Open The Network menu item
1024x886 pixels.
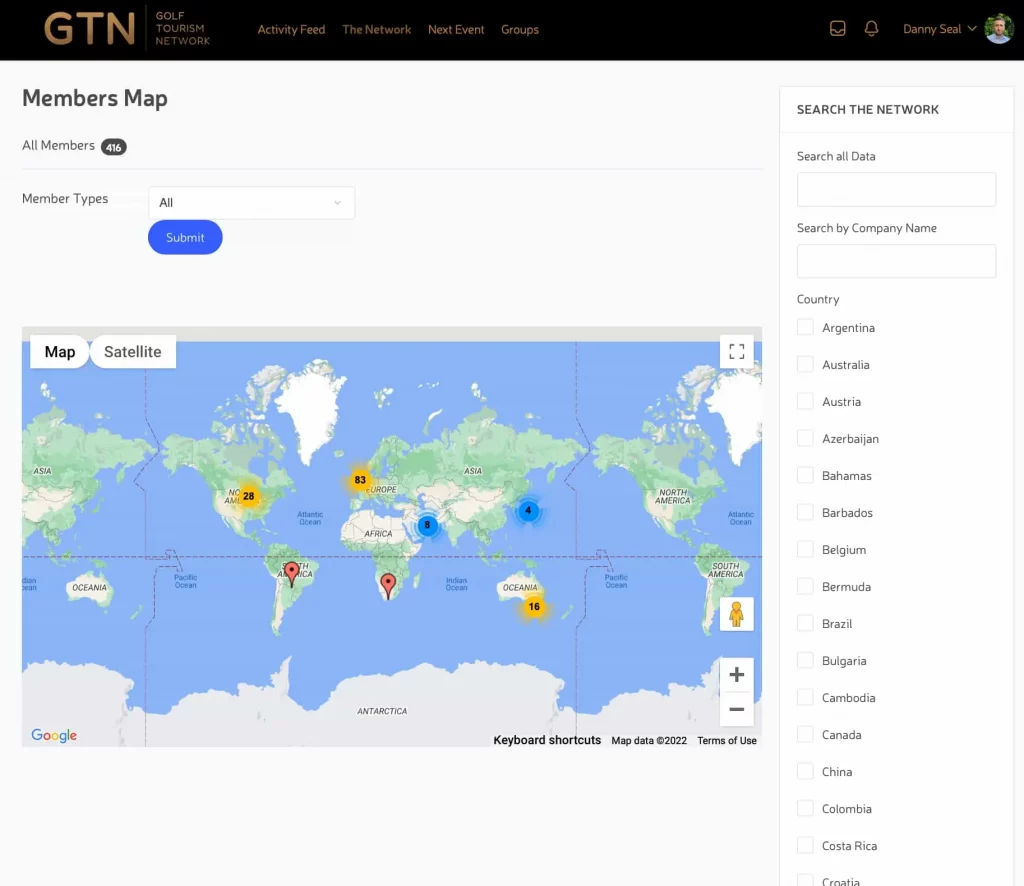click(x=376, y=30)
